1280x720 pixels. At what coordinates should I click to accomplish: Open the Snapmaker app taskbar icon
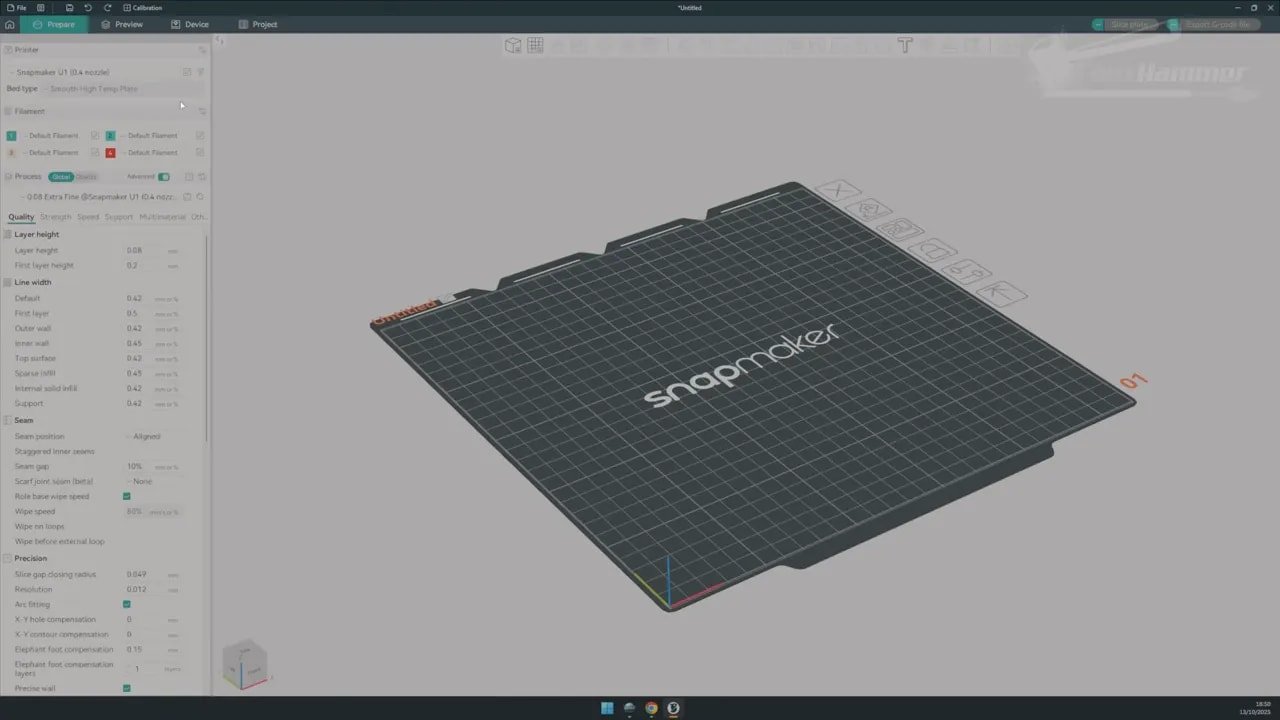(673, 708)
